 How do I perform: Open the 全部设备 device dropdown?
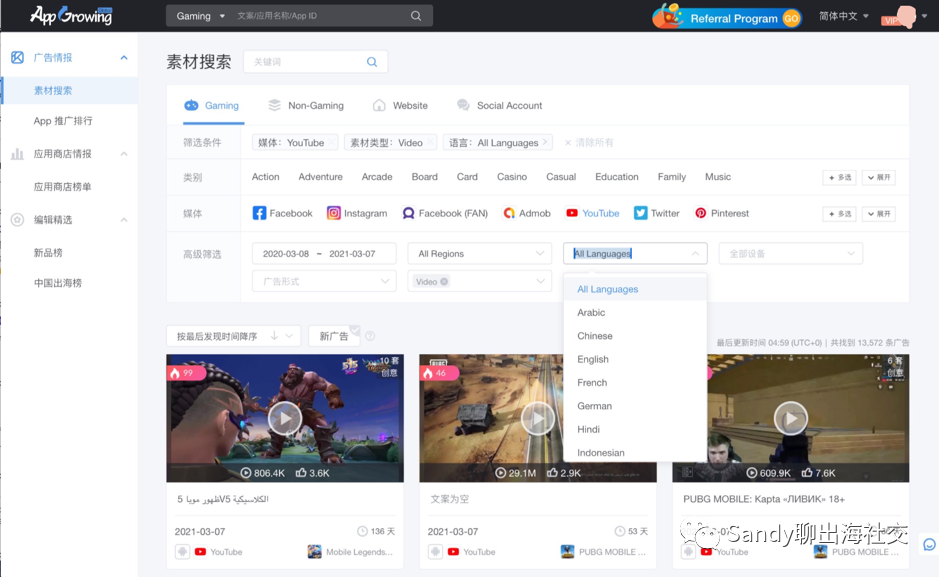pos(789,253)
